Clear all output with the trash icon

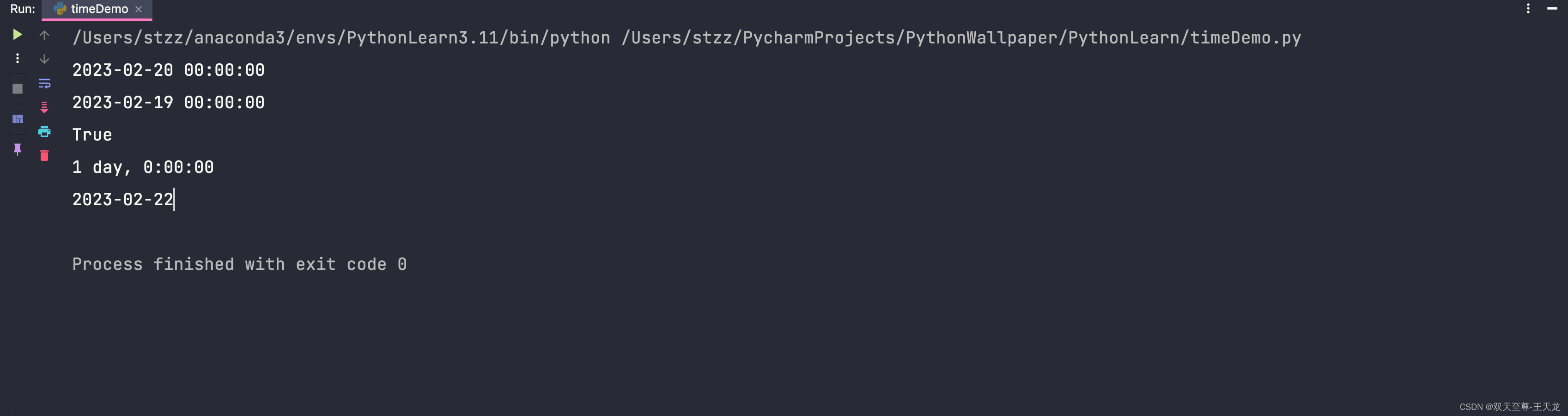coord(44,155)
